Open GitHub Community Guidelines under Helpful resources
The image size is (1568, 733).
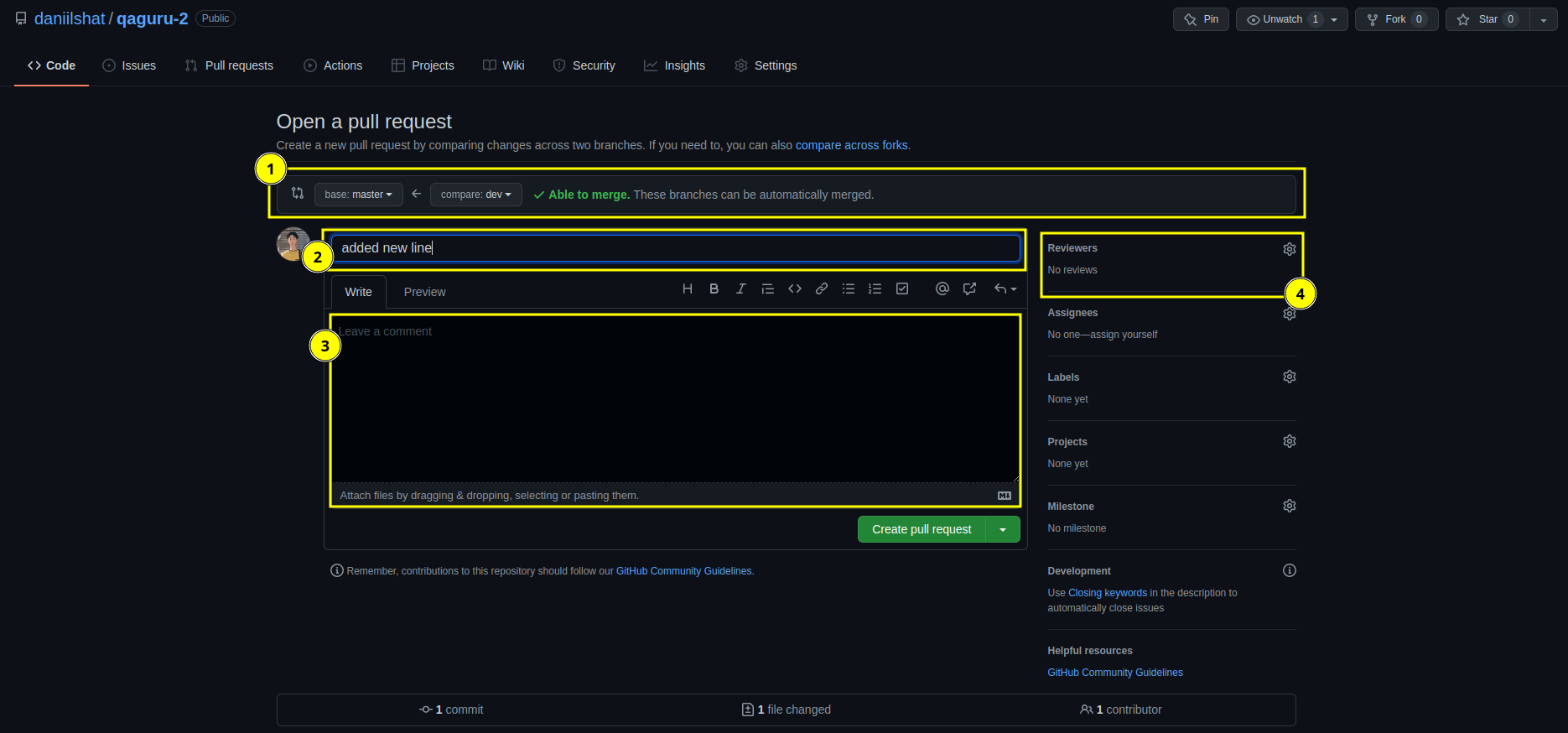1115,673
